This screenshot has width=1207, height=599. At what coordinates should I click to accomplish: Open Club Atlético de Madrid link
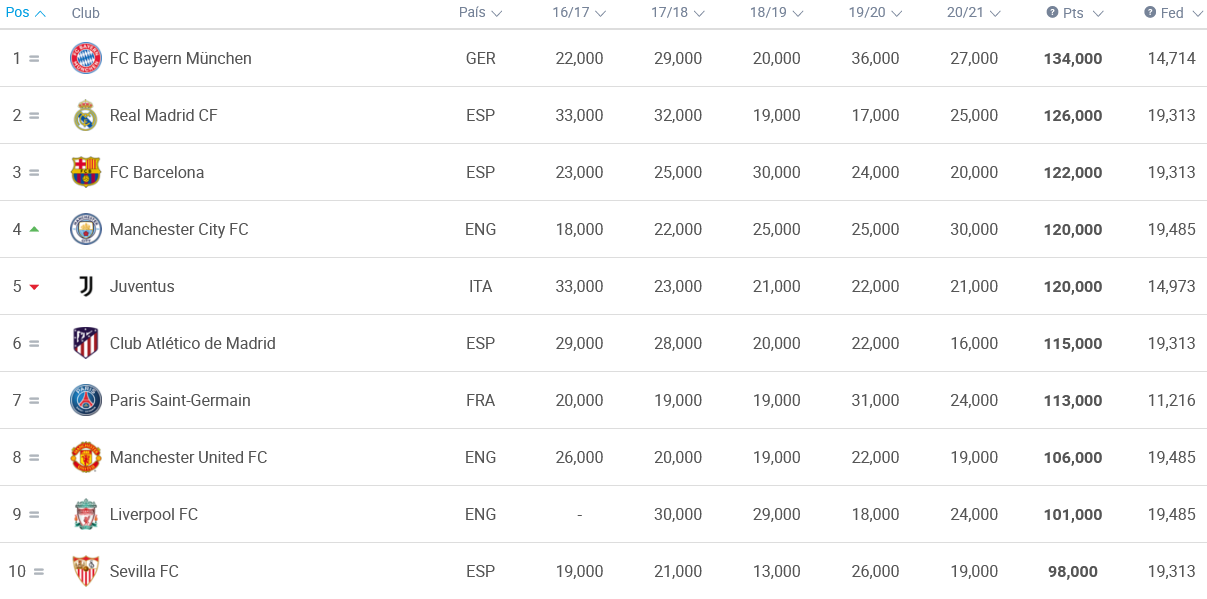click(193, 343)
